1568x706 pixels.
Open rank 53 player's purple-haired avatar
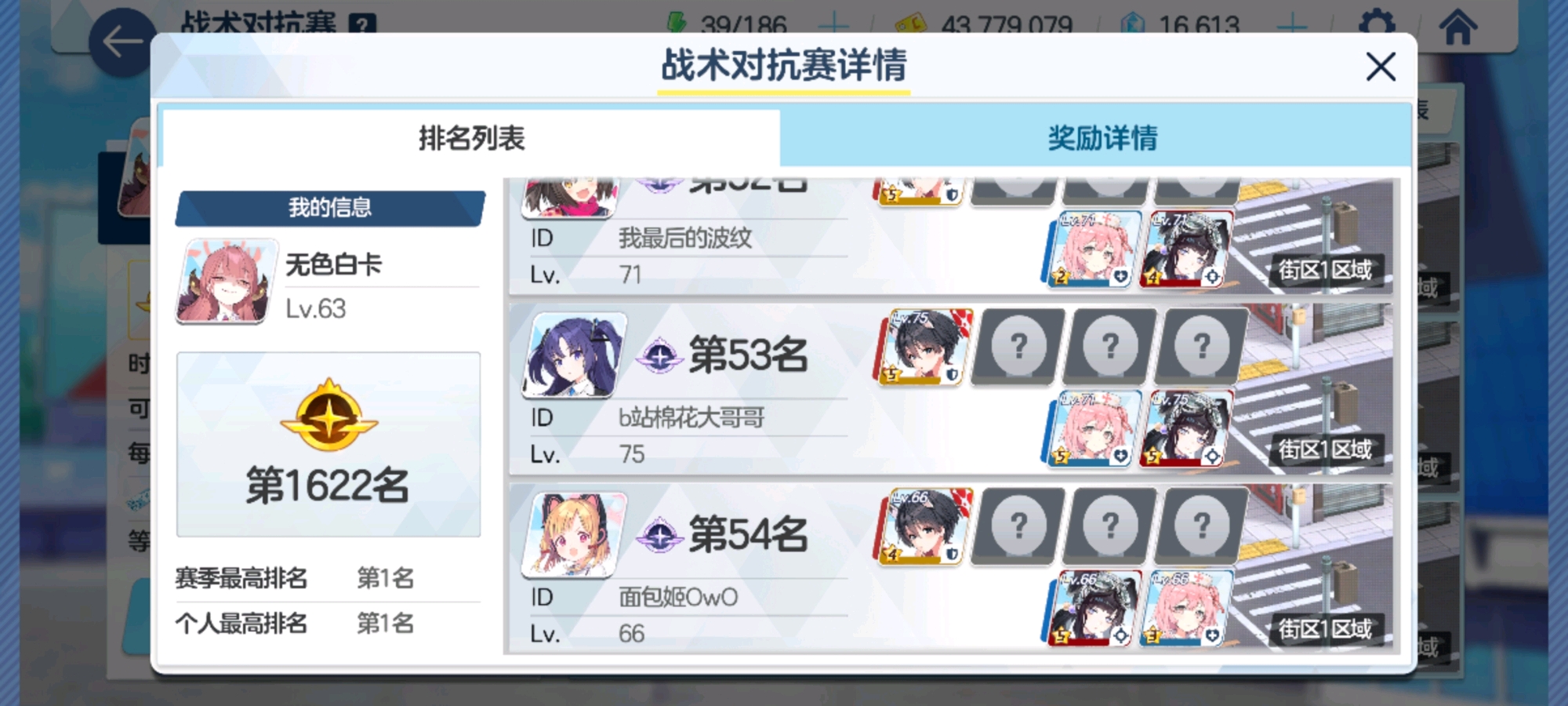pyautogui.click(x=574, y=355)
